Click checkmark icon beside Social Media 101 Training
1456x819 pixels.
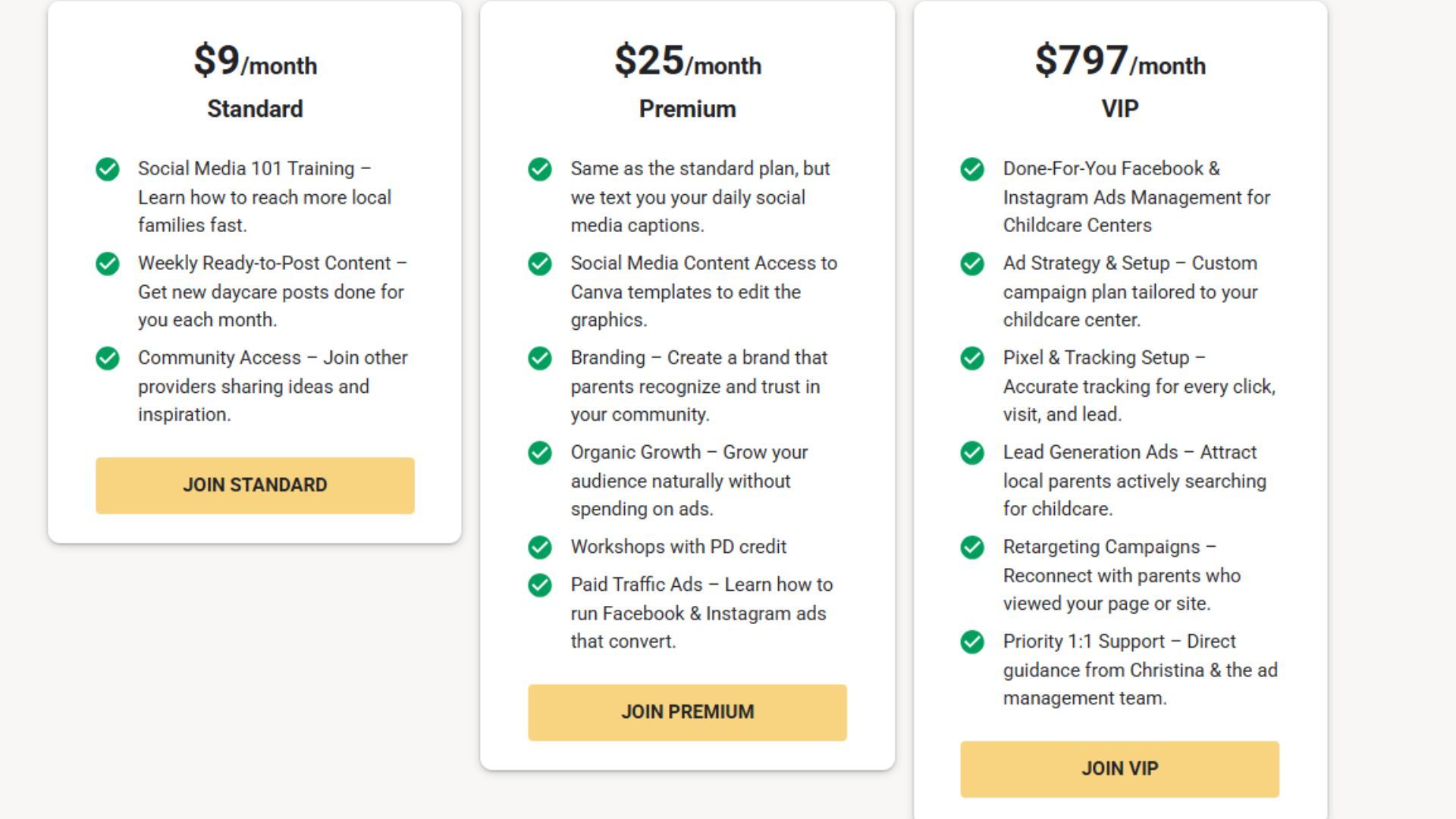pos(108,169)
